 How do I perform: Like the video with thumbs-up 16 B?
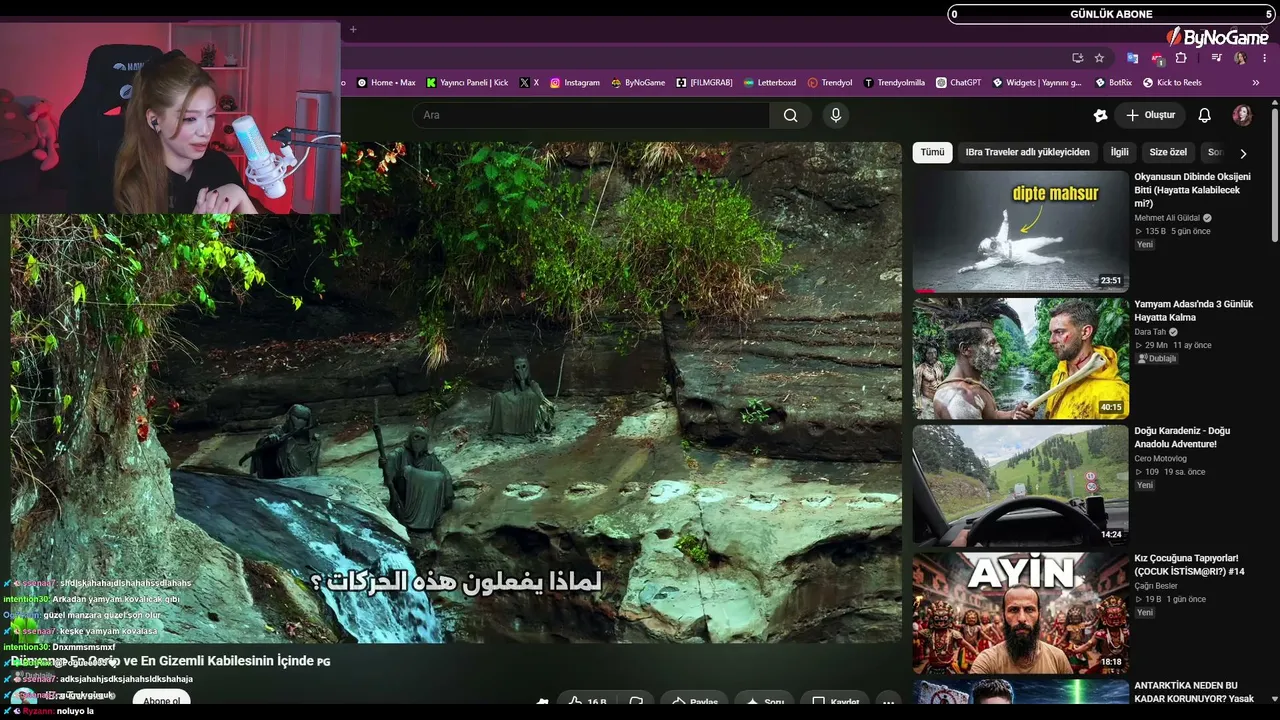click(x=588, y=702)
